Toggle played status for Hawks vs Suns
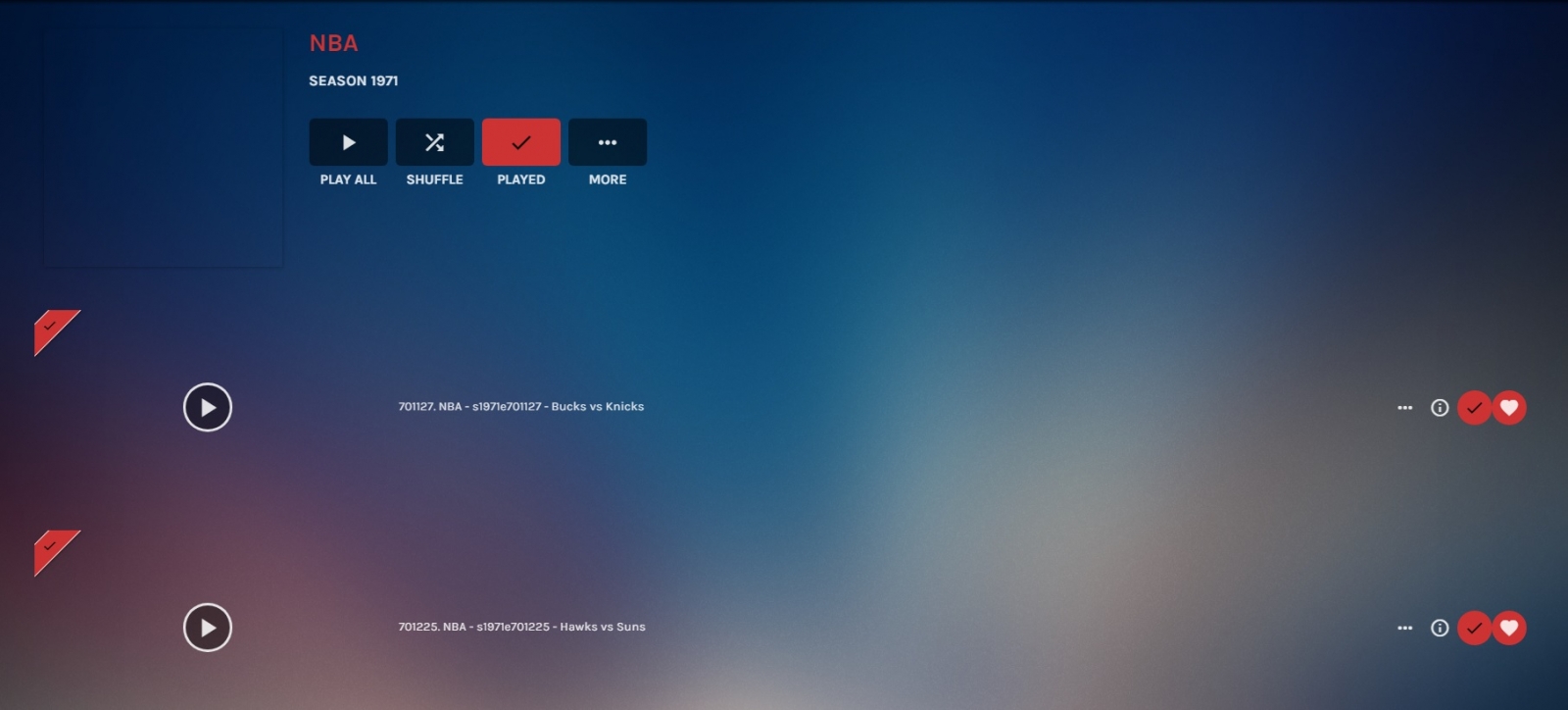Viewport: 1568px width, 710px height. pyautogui.click(x=1475, y=628)
